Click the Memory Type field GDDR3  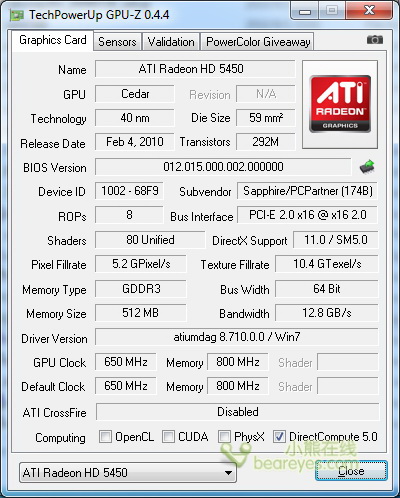[141, 289]
